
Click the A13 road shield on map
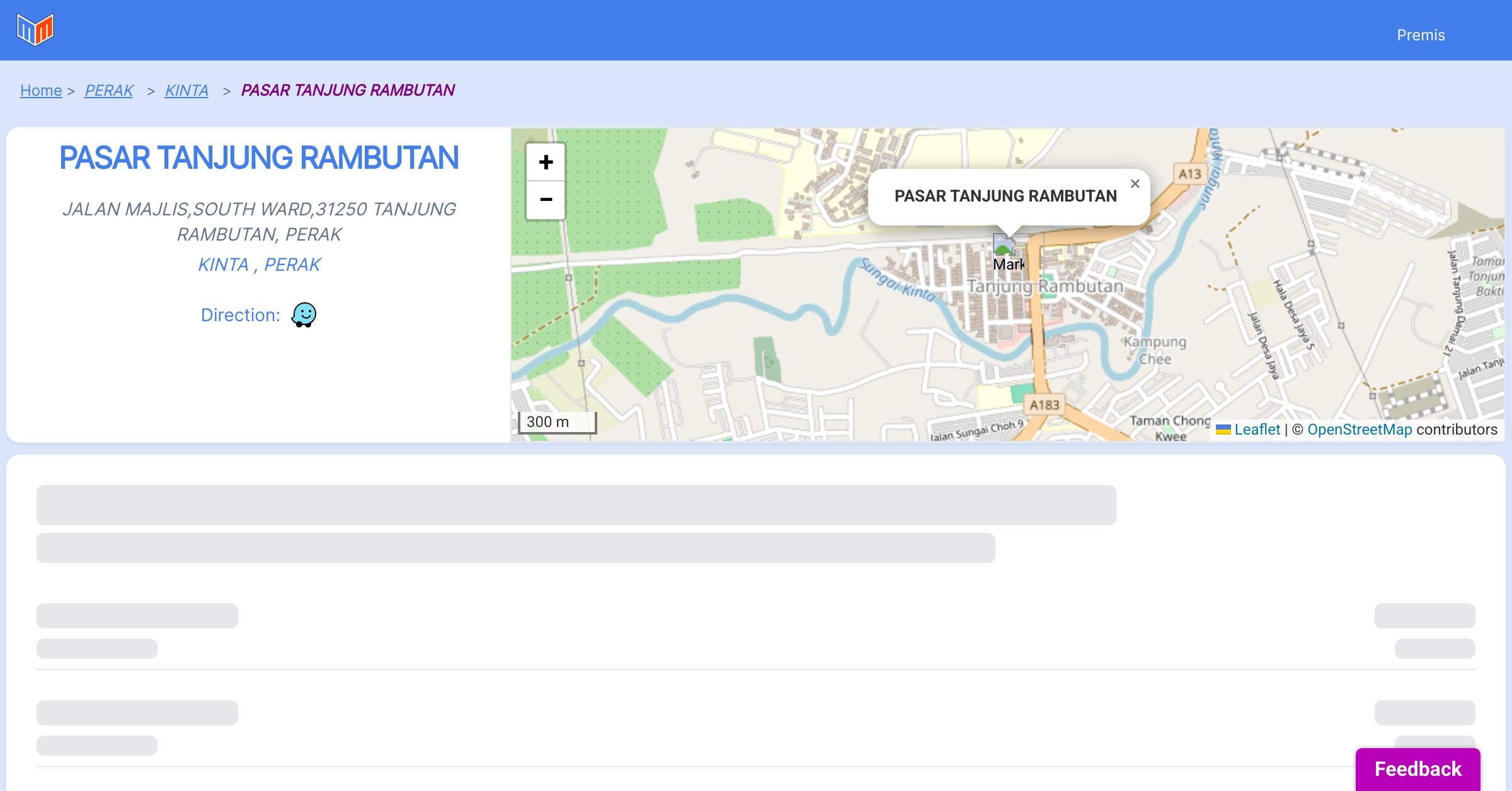point(1189,174)
